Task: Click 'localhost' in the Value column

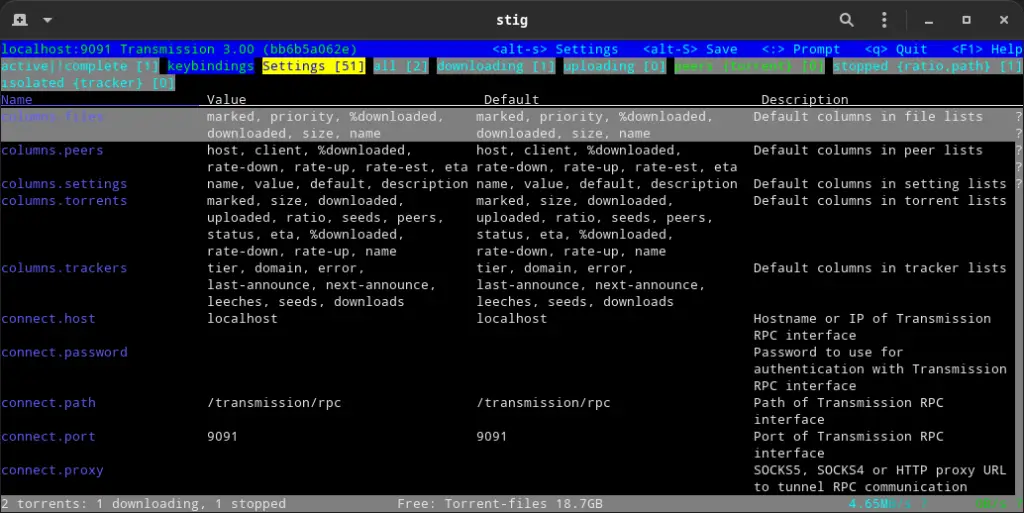Action: pos(242,319)
